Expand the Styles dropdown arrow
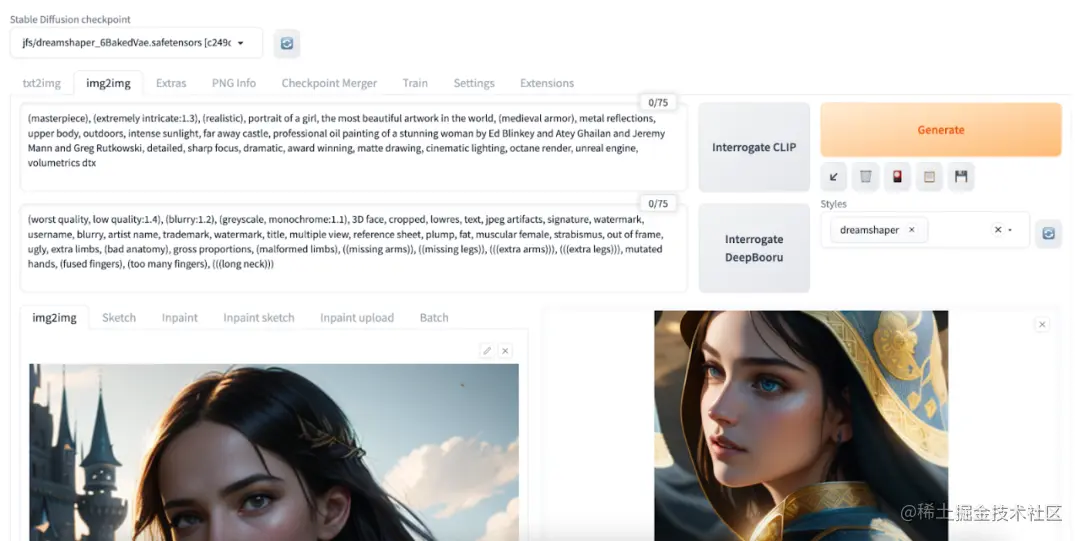The width and height of the screenshot is (1080, 541). (1010, 230)
